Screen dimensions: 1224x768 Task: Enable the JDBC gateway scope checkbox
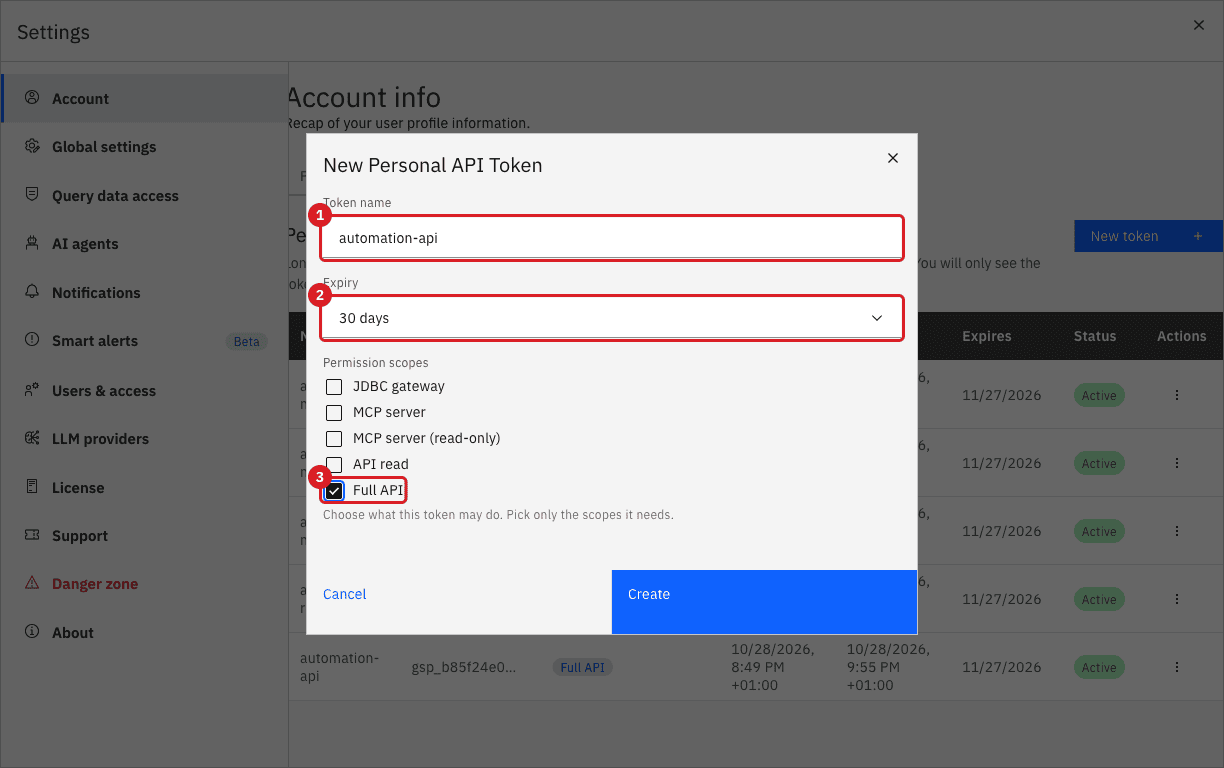point(334,386)
